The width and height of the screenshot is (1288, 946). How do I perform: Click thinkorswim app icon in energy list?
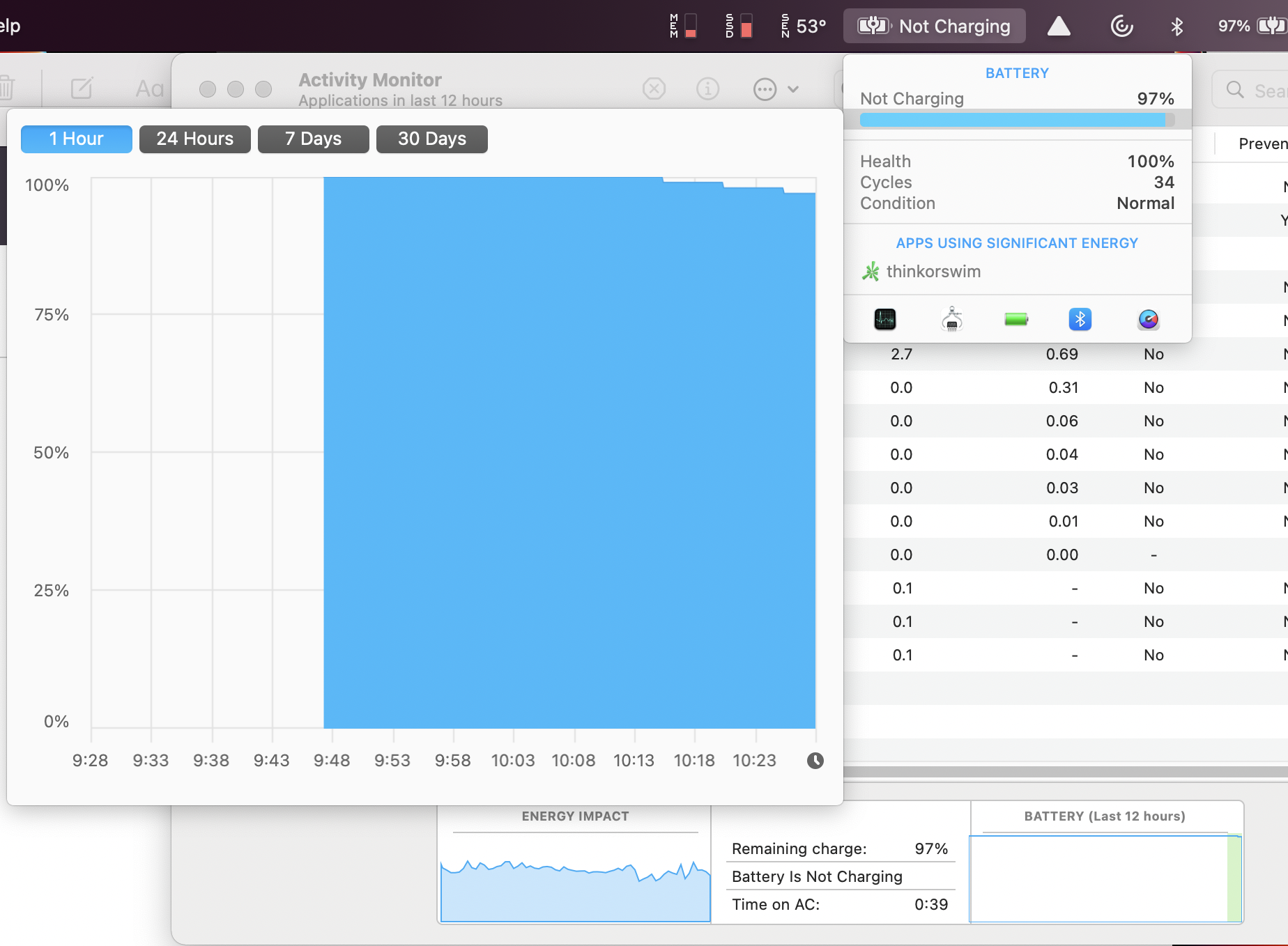(871, 272)
